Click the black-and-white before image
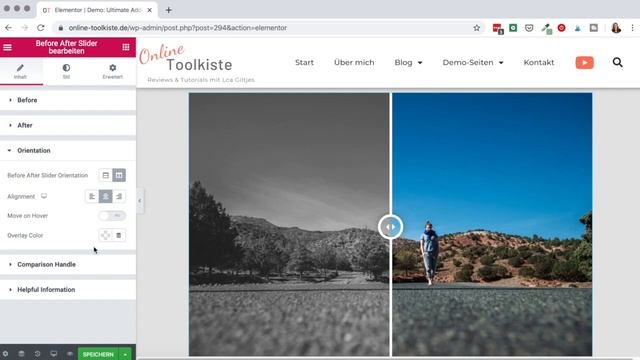Screen dimensions: 640x360 click(289, 224)
